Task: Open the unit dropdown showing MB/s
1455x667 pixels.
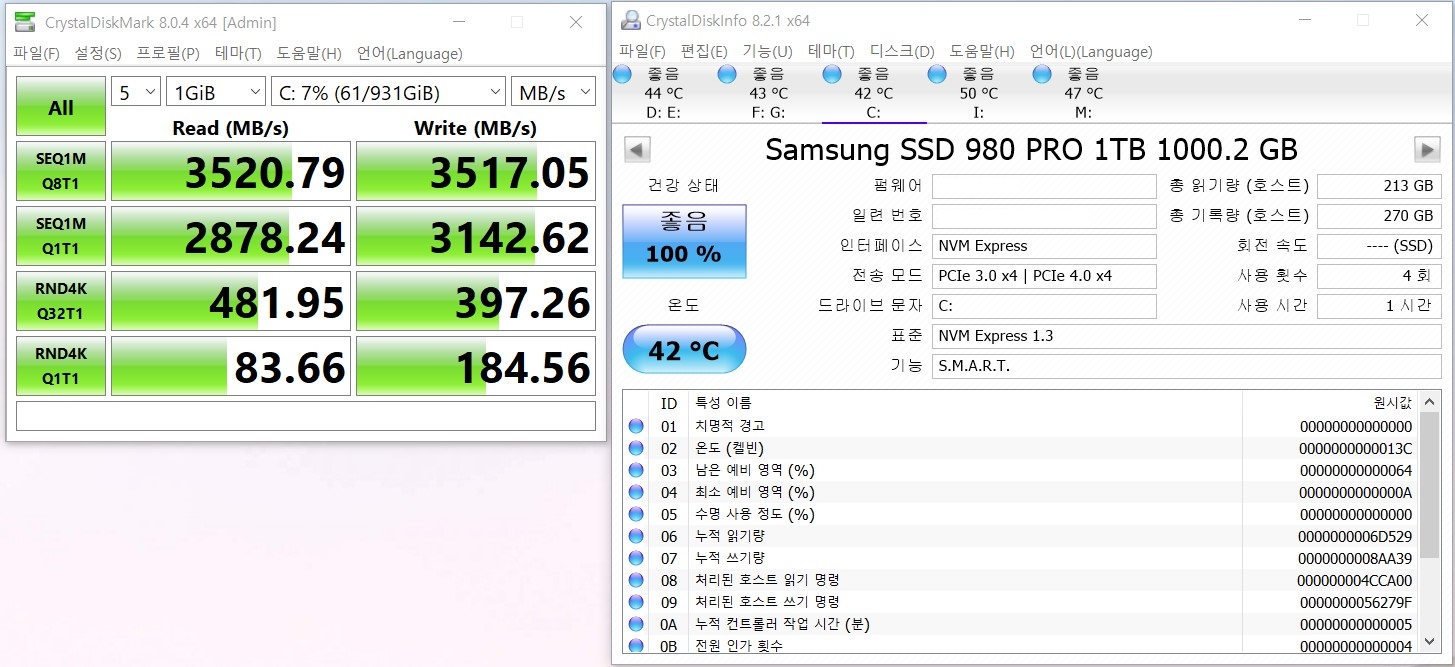Action: [553, 92]
